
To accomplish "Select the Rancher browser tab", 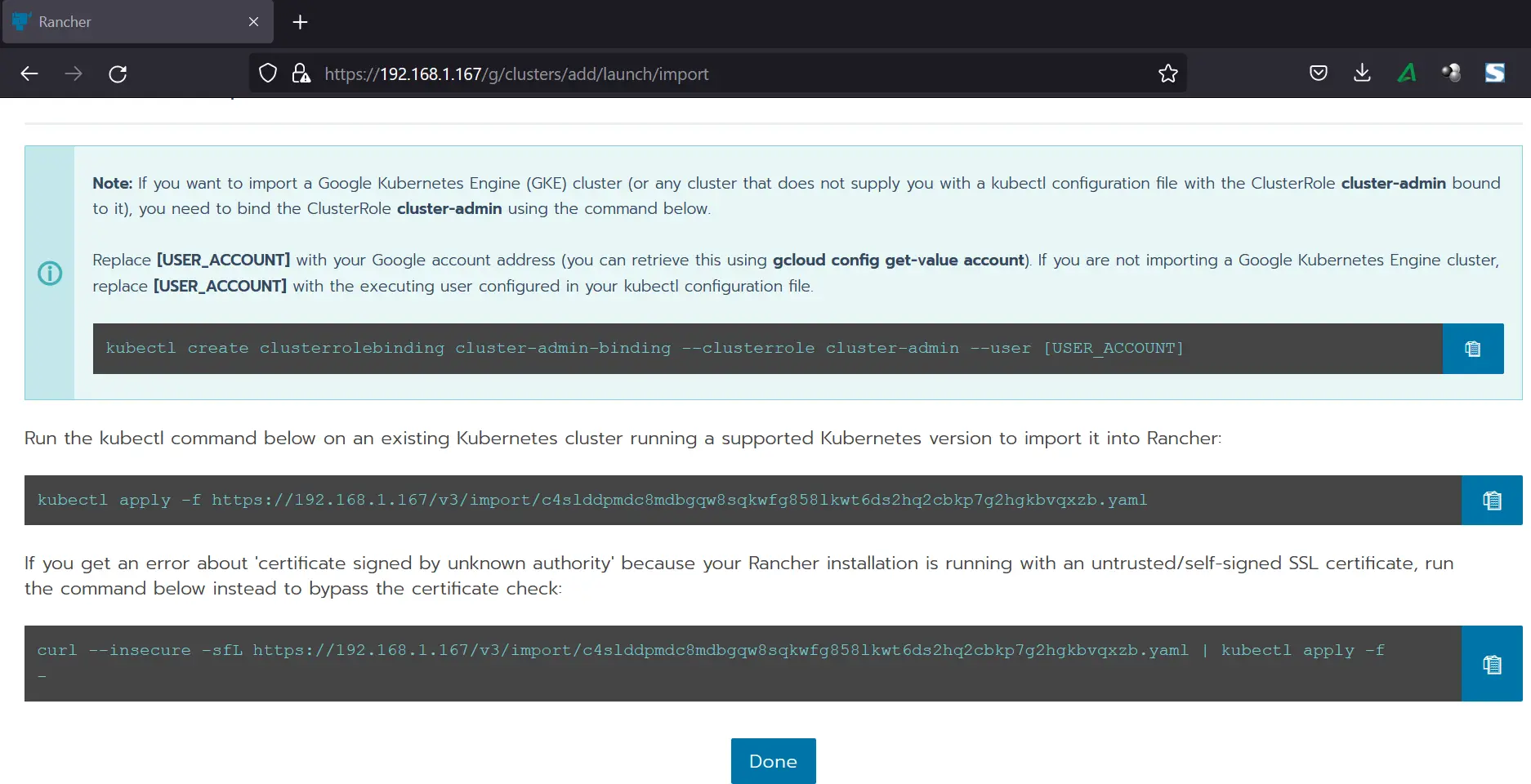I will [x=137, y=22].
